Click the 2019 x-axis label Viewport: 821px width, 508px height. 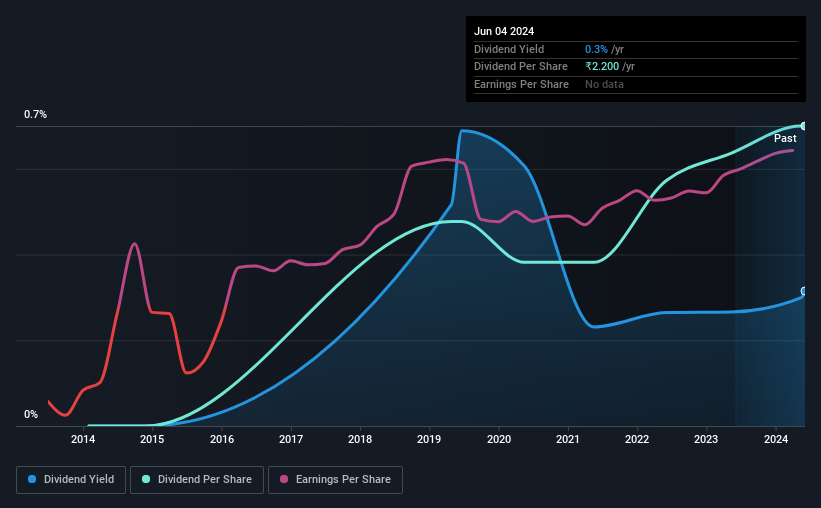tap(429, 439)
